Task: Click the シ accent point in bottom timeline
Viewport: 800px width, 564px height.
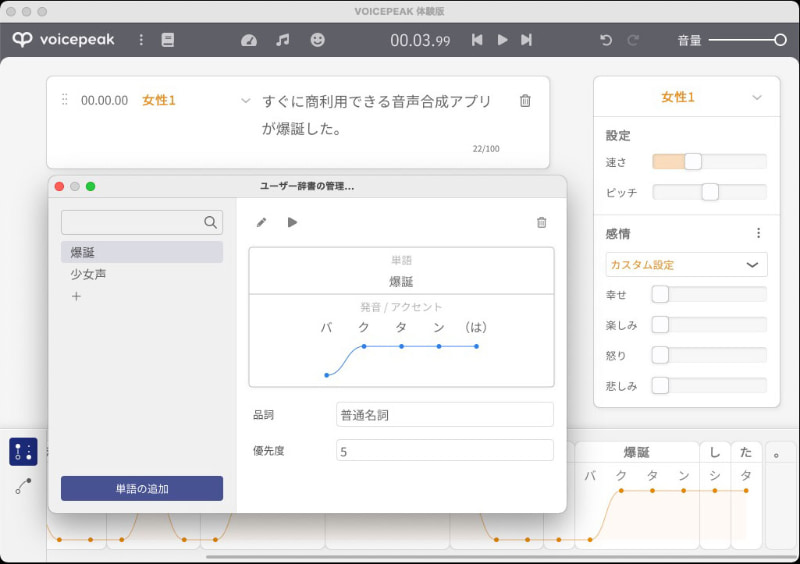Action: point(715,491)
